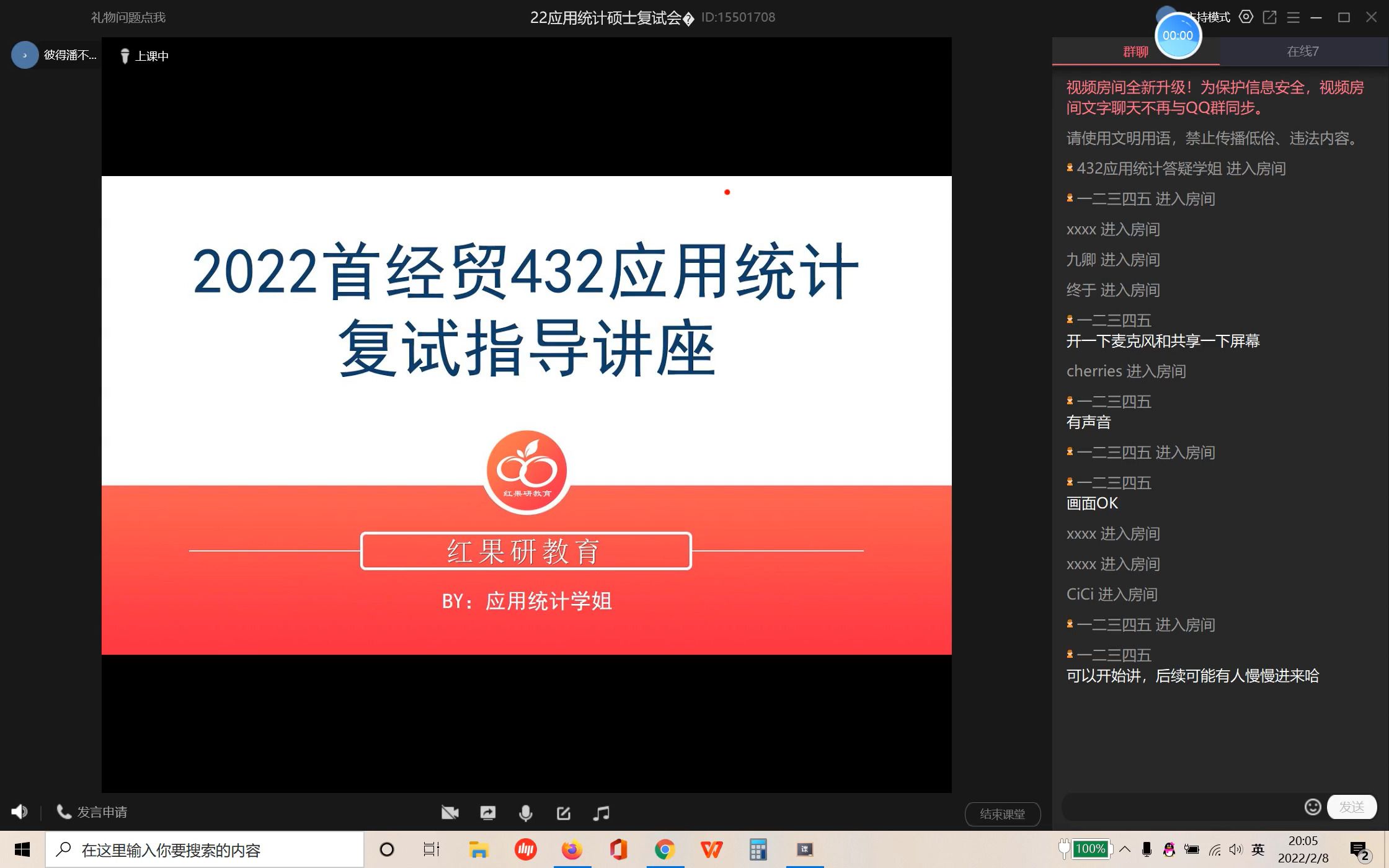Switch to the 在线7 tab
Screen dimensions: 1389x868
pos(1303,51)
